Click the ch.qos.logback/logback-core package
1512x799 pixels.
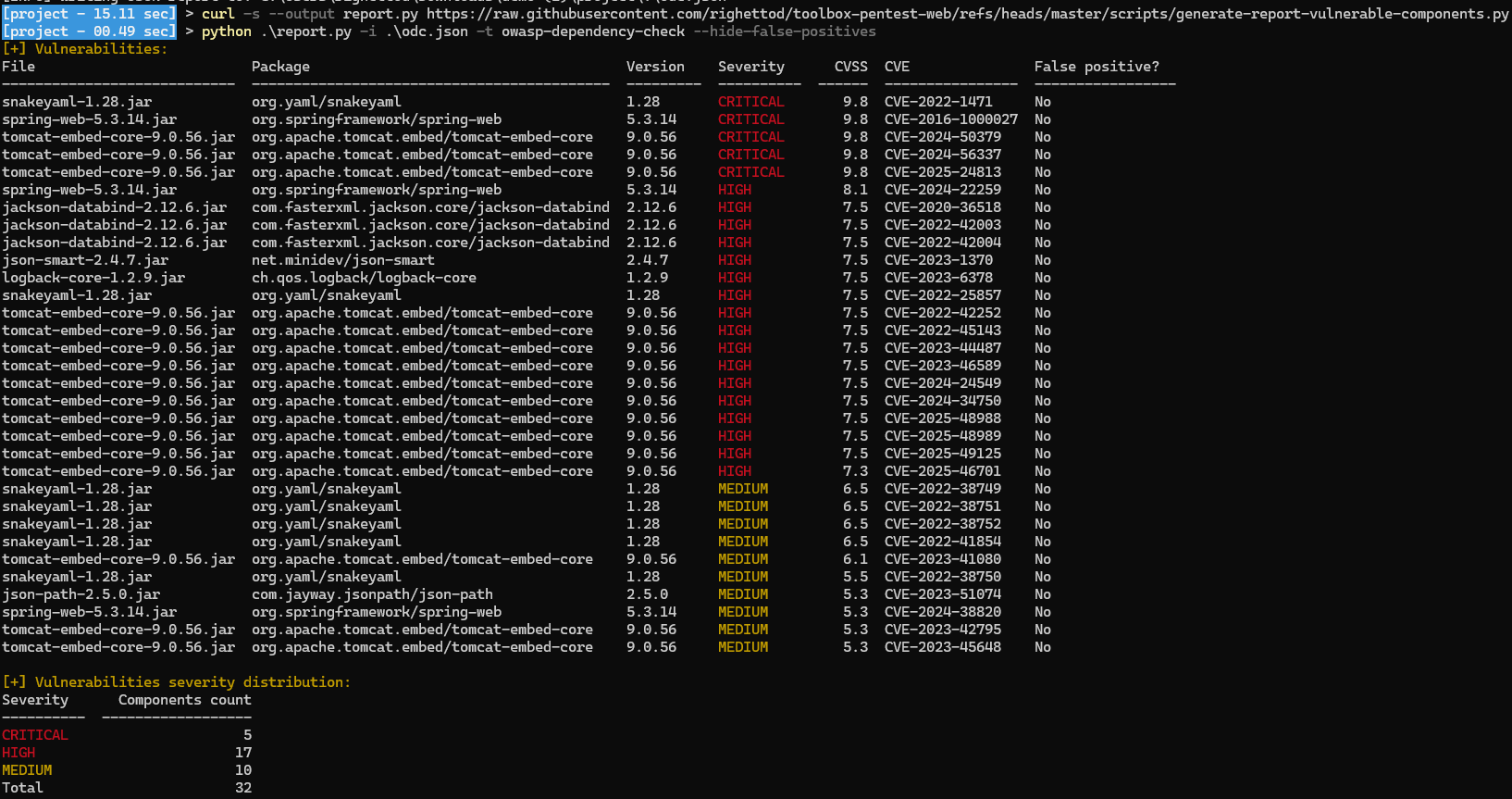[x=364, y=278]
